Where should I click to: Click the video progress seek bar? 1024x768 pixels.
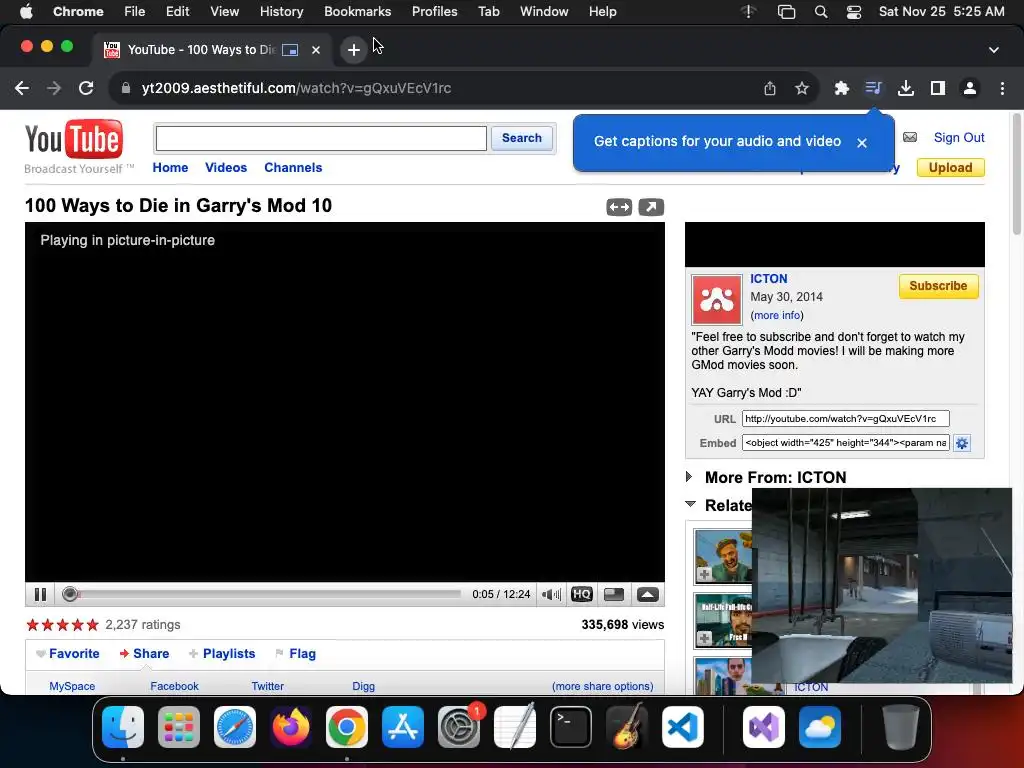264,594
